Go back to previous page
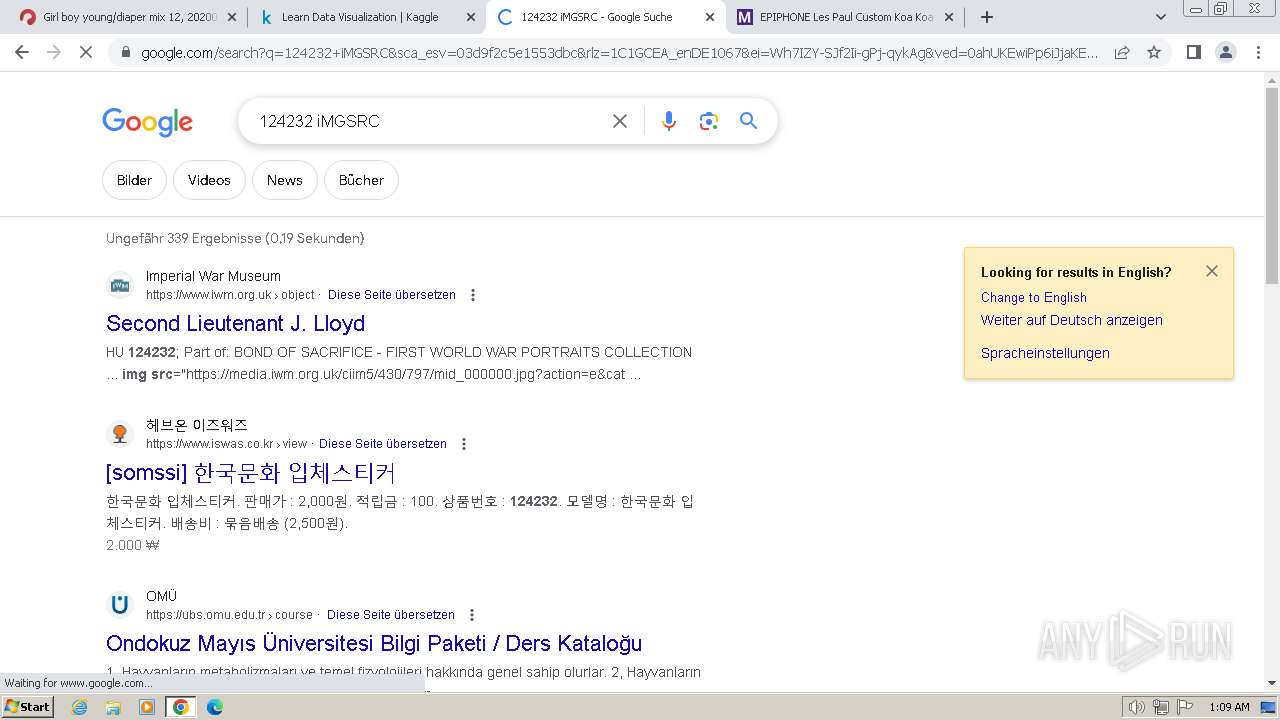This screenshot has height=720, width=1280. [22, 52]
